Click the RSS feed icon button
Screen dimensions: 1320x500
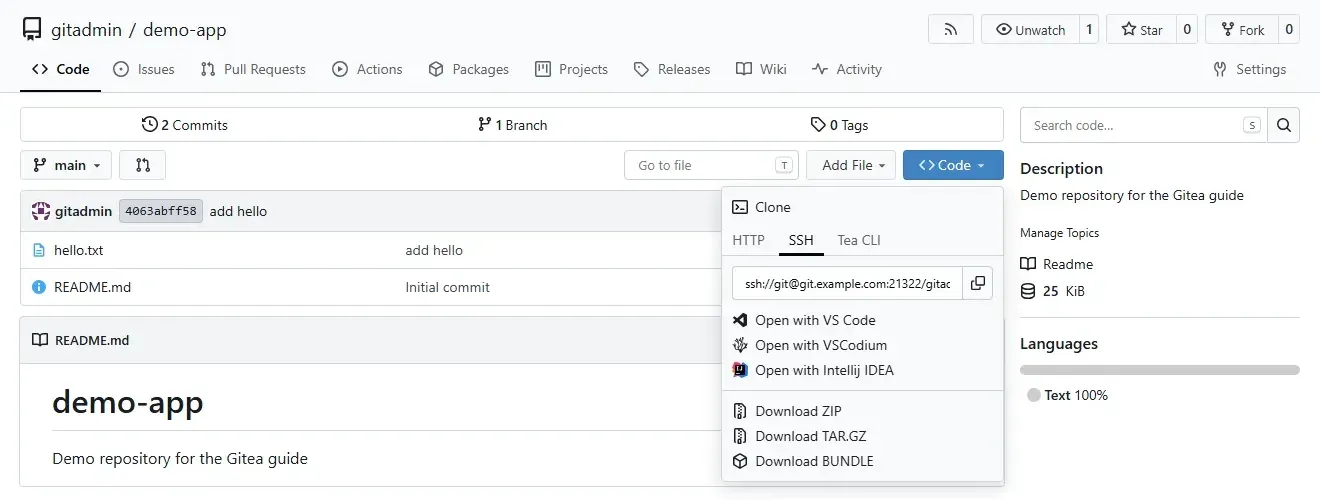(951, 29)
